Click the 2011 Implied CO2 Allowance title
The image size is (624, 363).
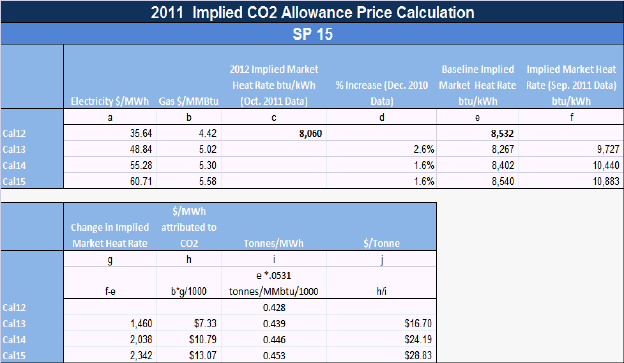(312, 12)
